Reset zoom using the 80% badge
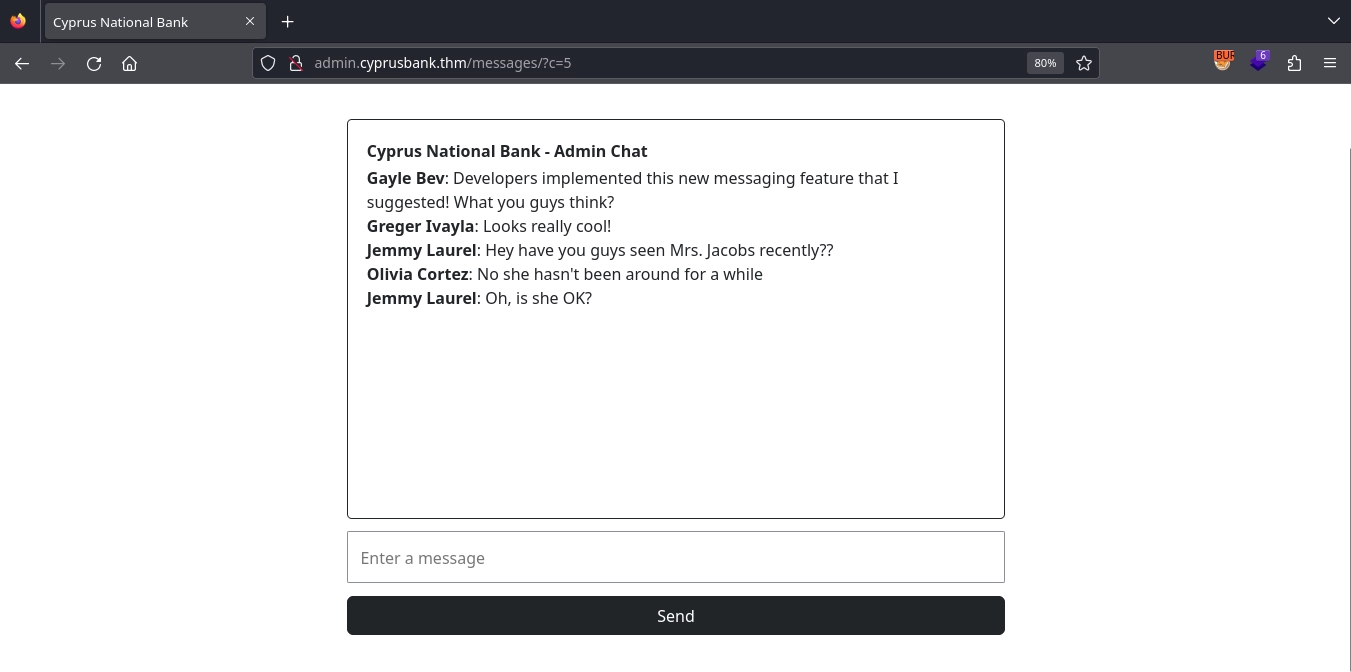The image size is (1351, 672). pos(1044,63)
